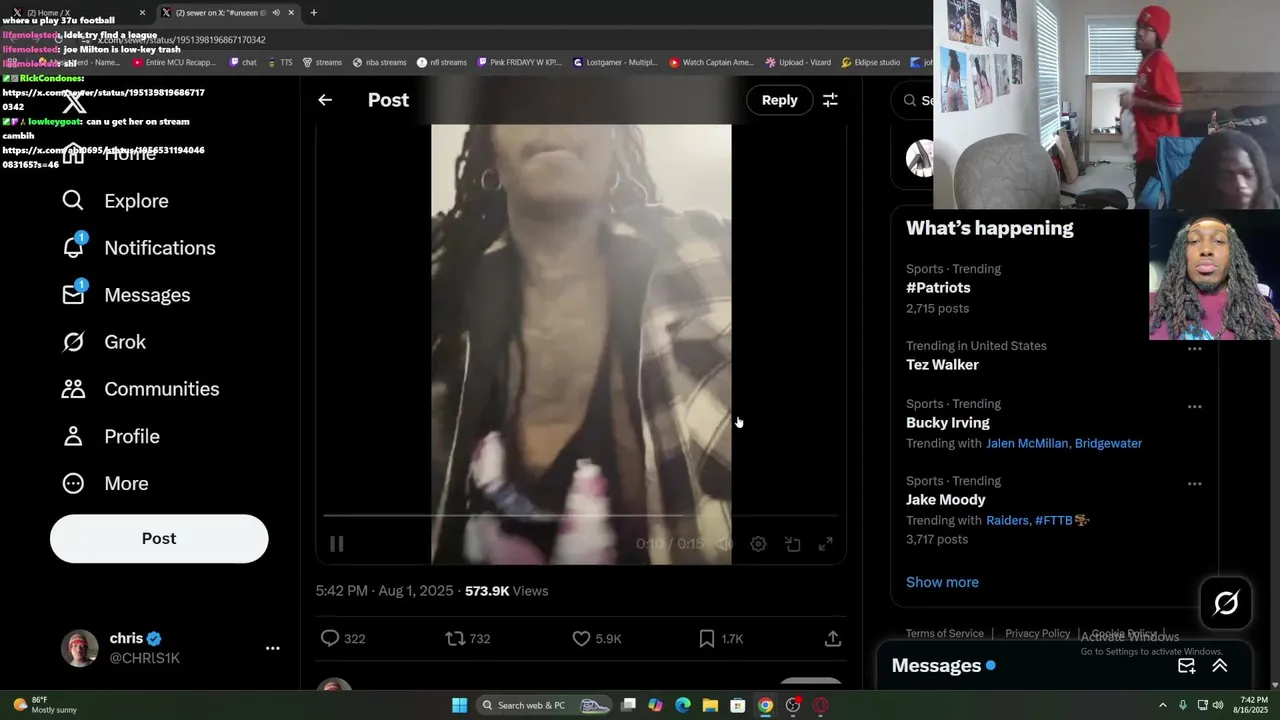Click the Communities people icon
Screen dimensions: 1280x720
[x=73, y=389]
